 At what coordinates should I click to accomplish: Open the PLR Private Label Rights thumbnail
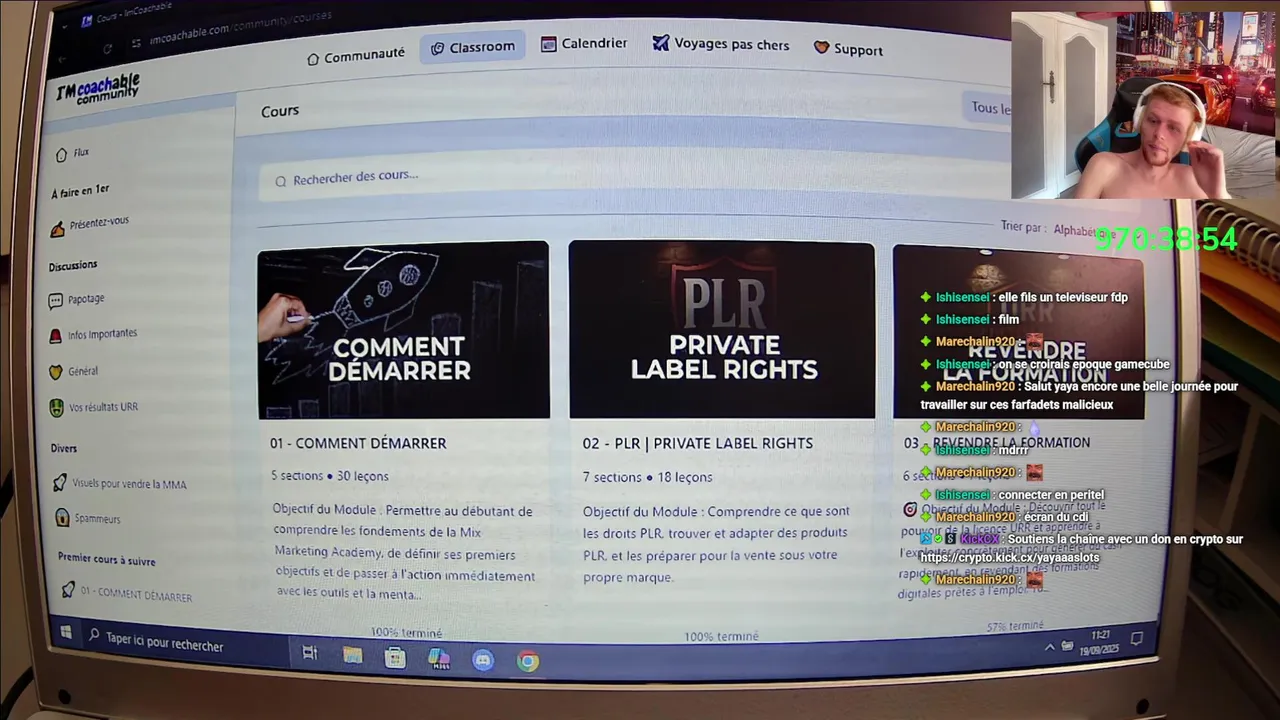[721, 330]
